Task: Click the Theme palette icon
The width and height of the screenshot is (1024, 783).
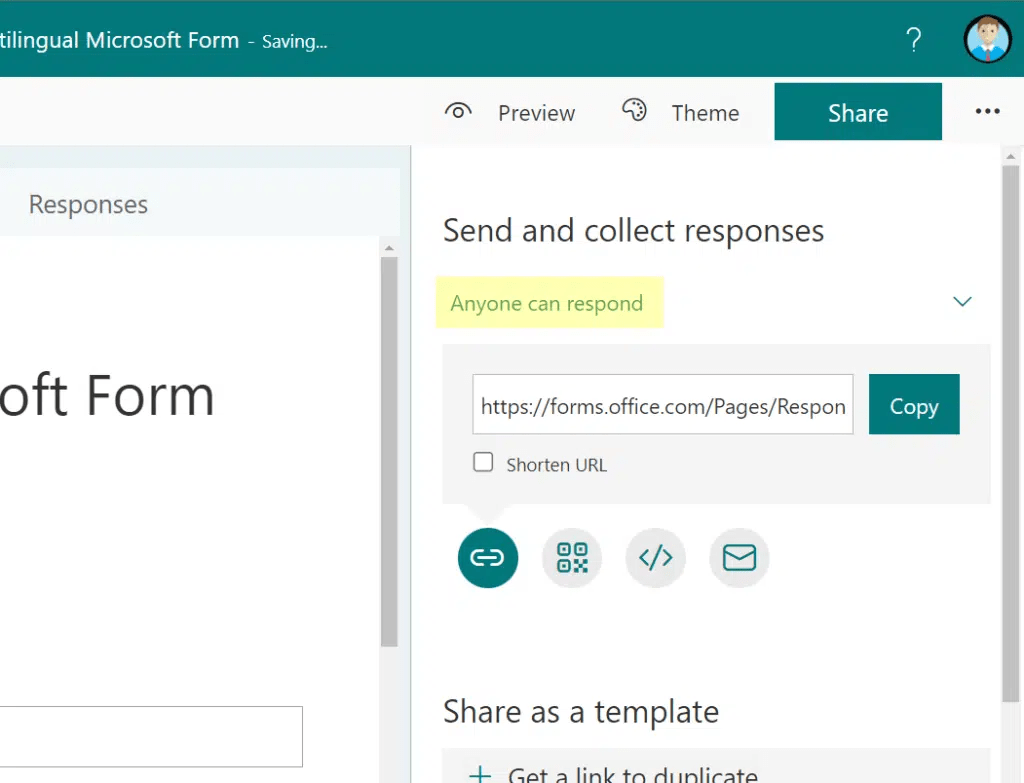Action: coord(633,110)
